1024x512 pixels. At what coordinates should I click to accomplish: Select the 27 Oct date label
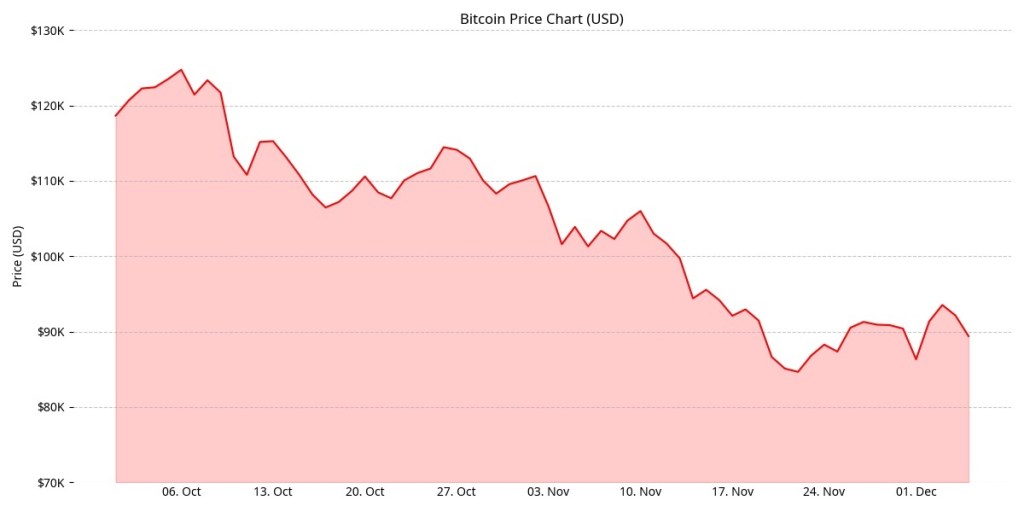point(456,492)
